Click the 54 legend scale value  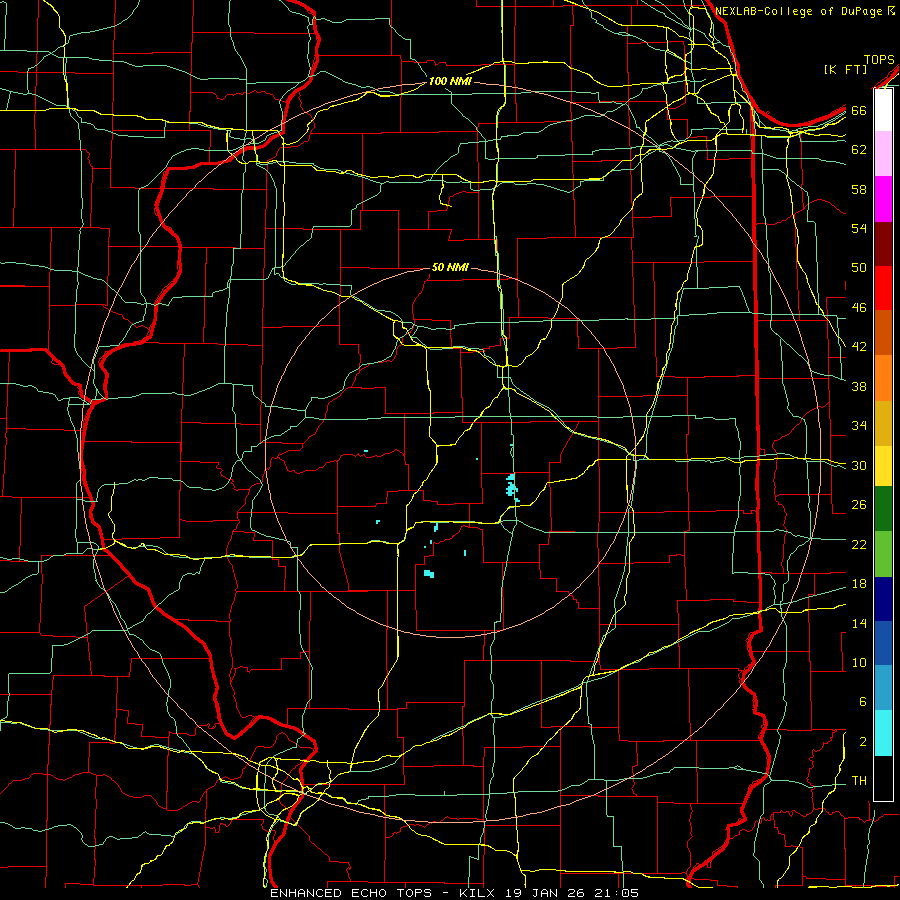[x=859, y=228]
